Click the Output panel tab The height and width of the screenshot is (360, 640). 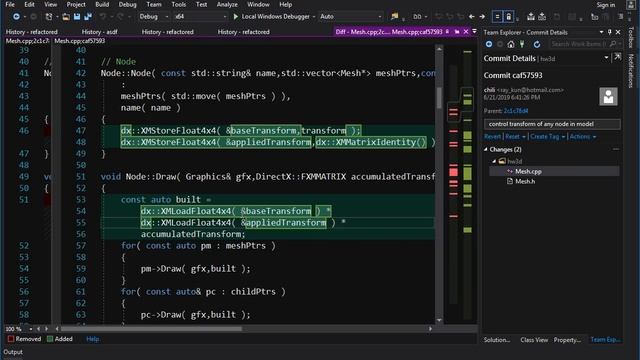[13, 352]
